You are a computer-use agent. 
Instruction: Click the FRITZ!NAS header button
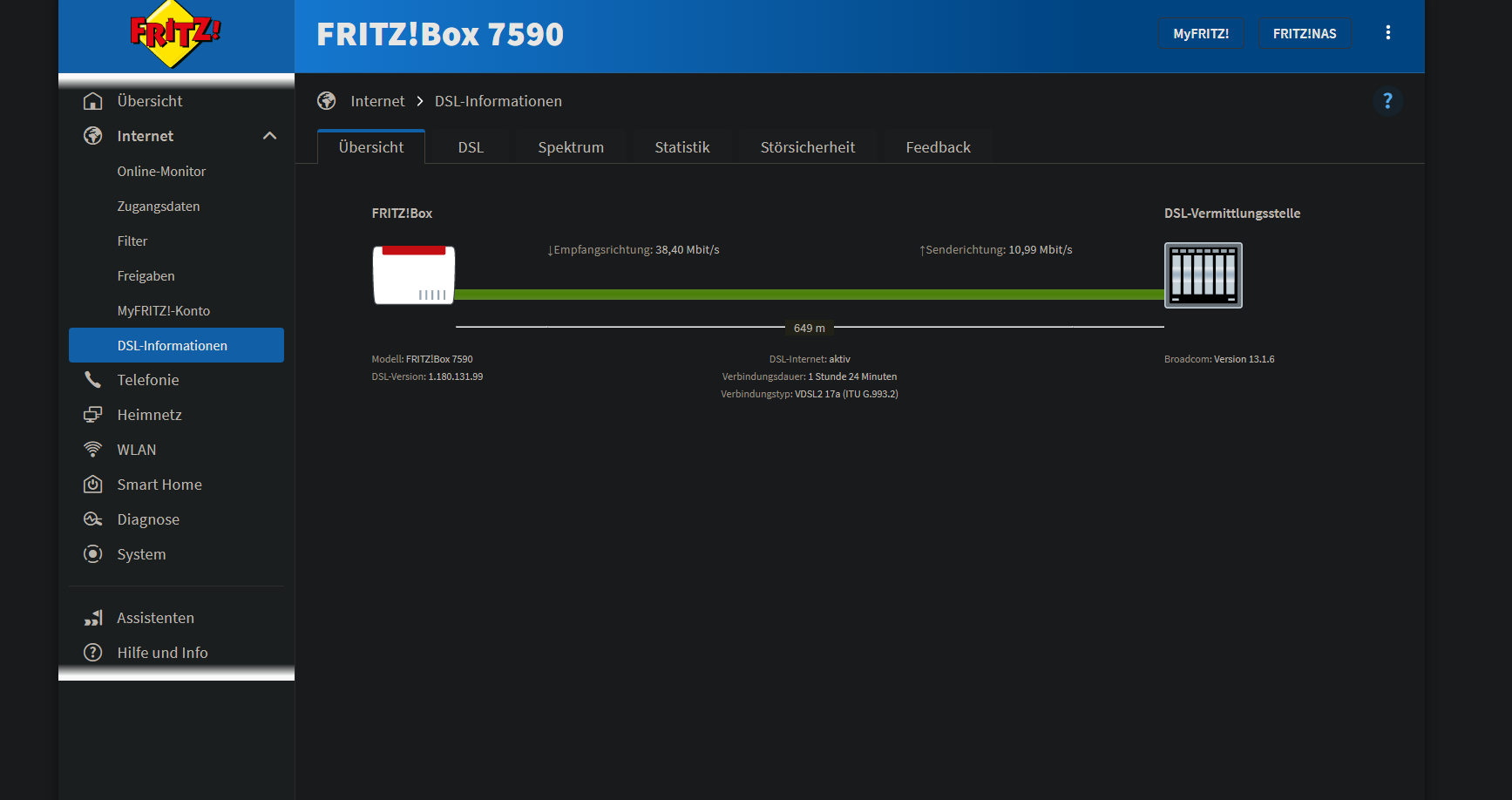coord(1305,34)
